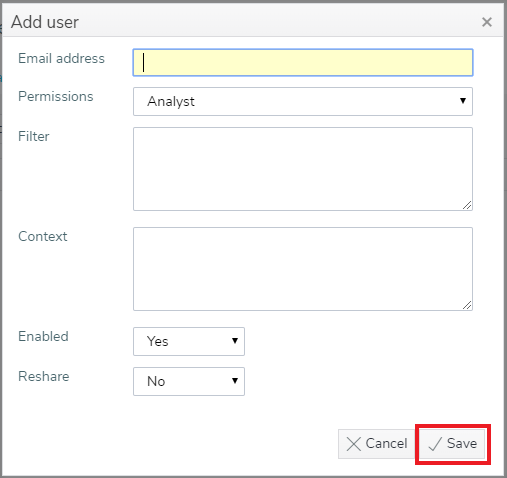Grab the Context textarea resize handle

click(x=467, y=305)
